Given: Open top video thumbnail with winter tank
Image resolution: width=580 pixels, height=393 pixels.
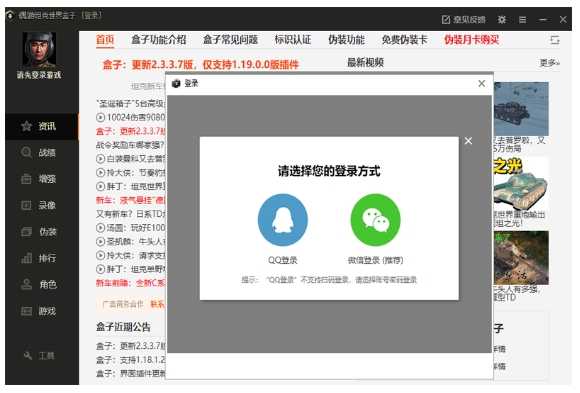Looking at the screenshot, I should pos(521,109).
